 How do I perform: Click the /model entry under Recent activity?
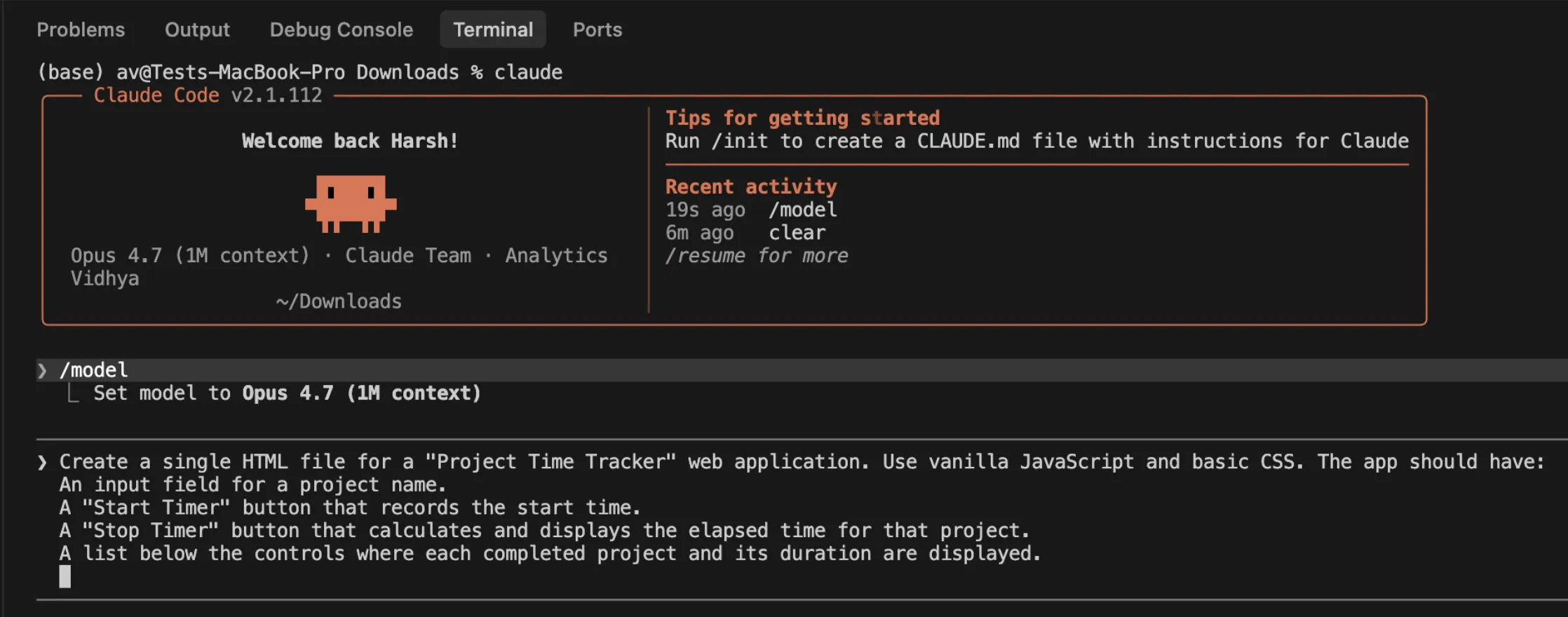[803, 210]
